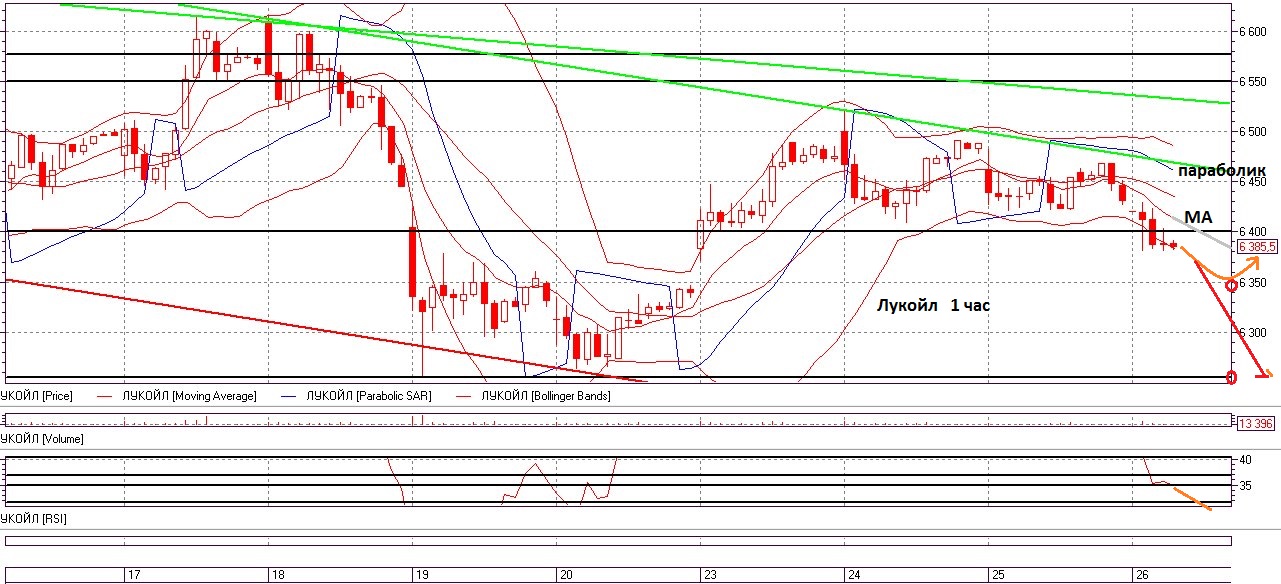Click the RSI level 40 label
Screen dimensions: 1281x584
click(1246, 460)
